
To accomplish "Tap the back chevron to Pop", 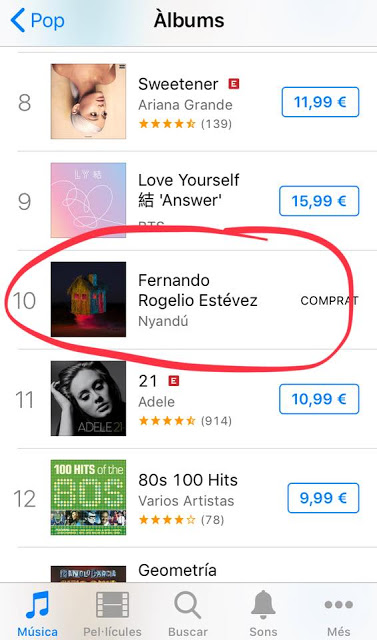I will coord(18,21).
